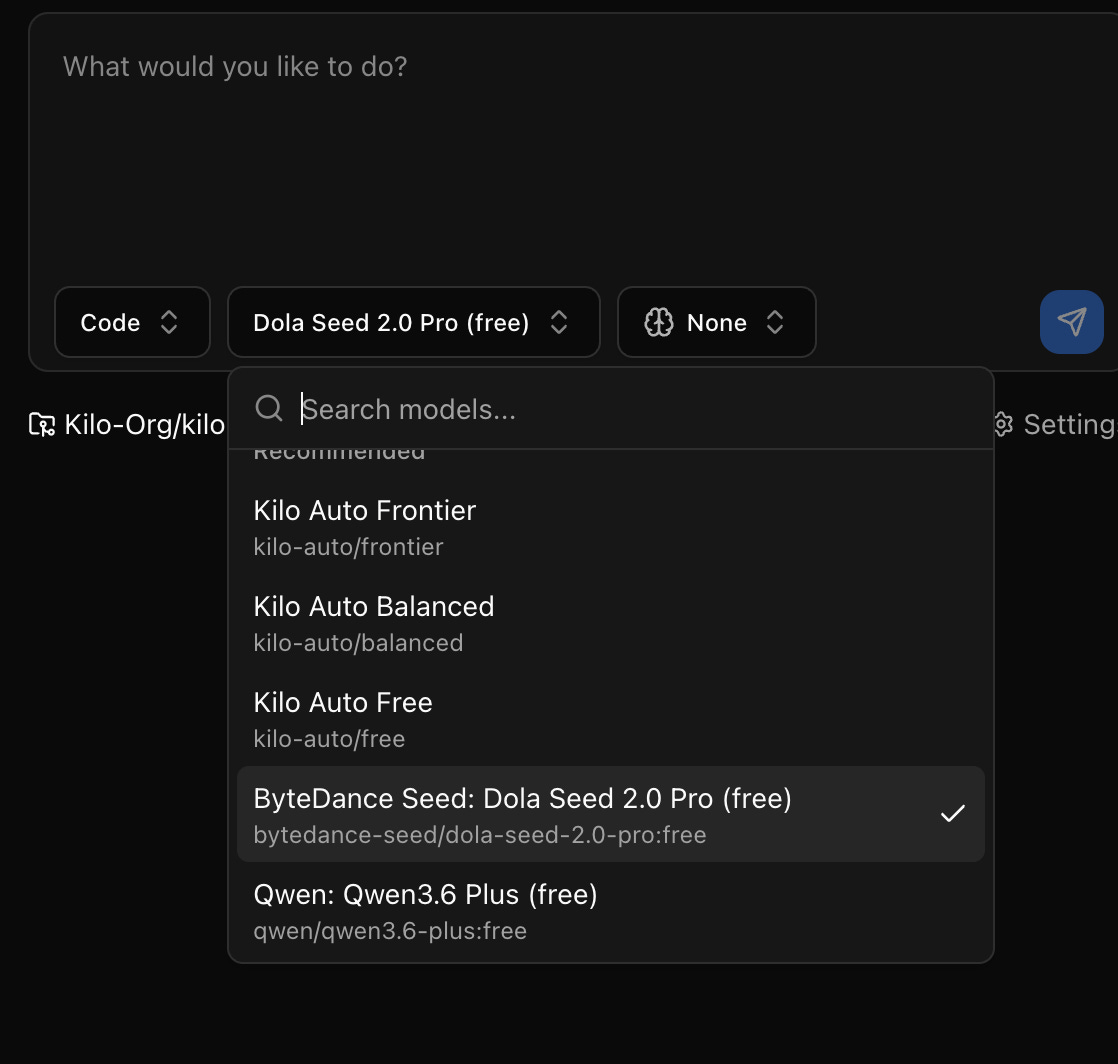Click the Settings gear icon
1118x1064 pixels.
pyautogui.click(x=1002, y=424)
